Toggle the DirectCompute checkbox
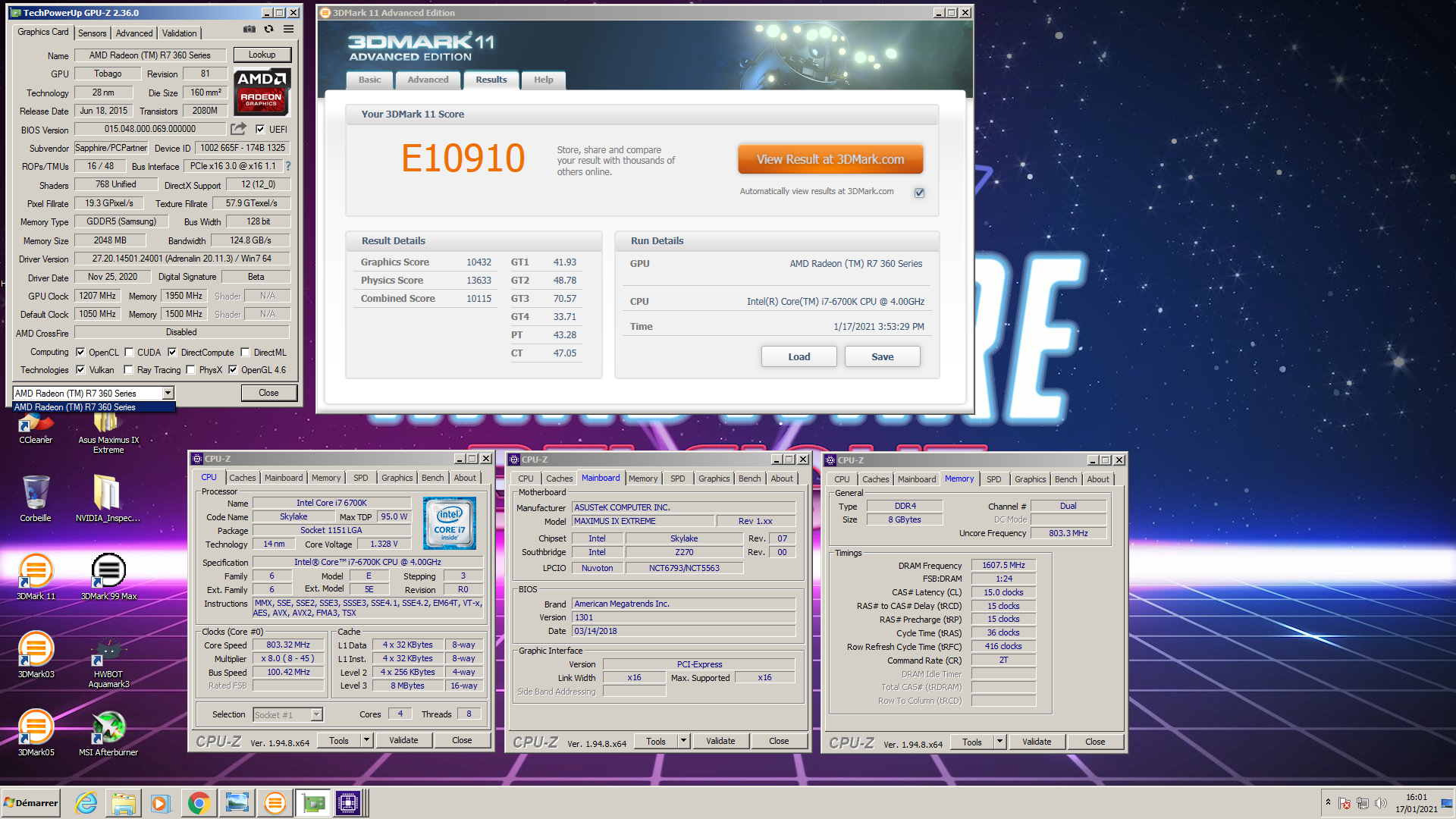The image size is (1456, 819). pyautogui.click(x=172, y=352)
